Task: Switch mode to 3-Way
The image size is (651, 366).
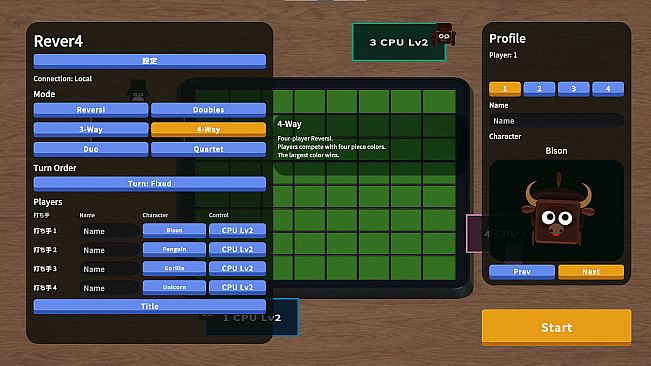Action: (x=91, y=129)
